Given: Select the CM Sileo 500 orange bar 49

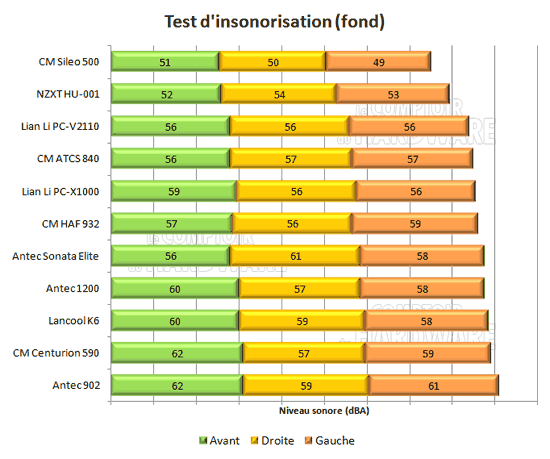Looking at the screenshot, I should pyautogui.click(x=378, y=62).
